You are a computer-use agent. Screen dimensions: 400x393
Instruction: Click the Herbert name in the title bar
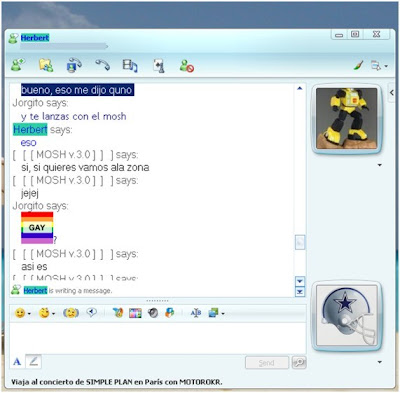point(35,38)
